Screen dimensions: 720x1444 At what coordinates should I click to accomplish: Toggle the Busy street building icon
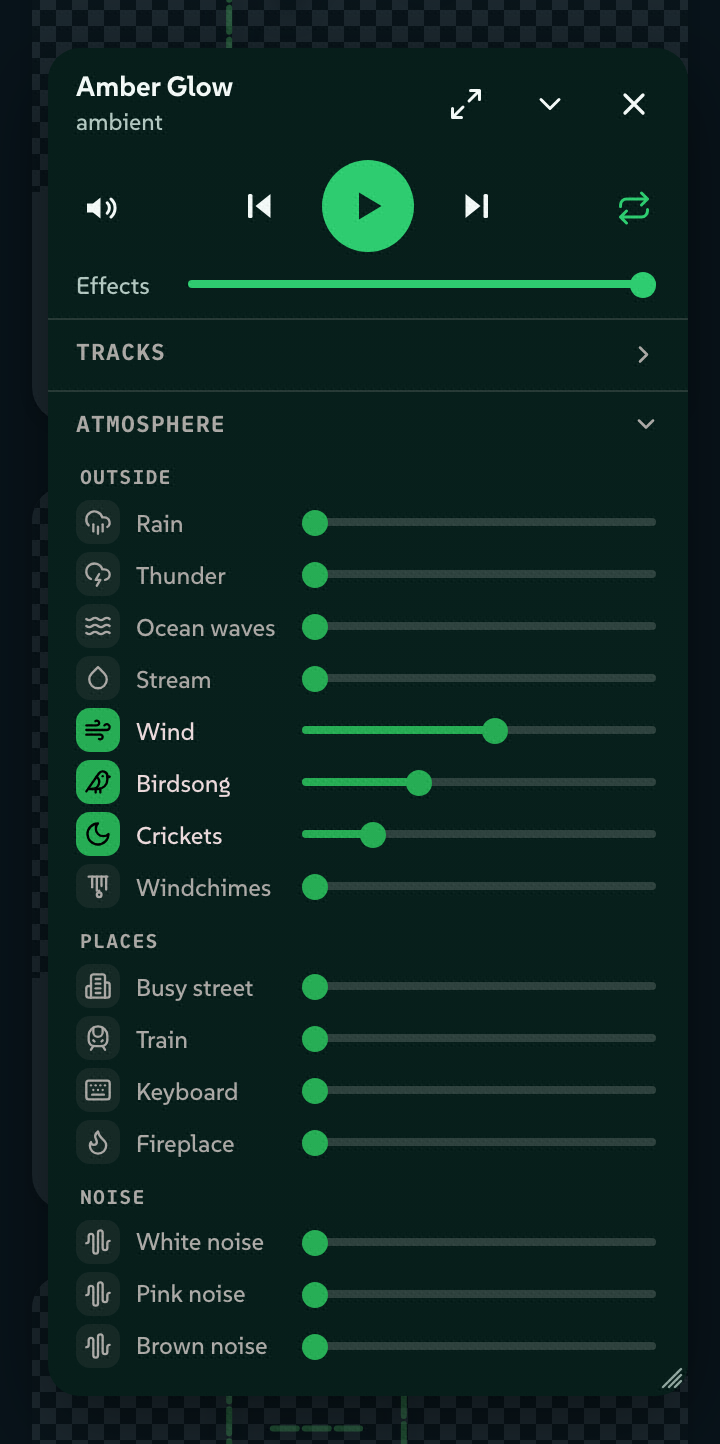pyautogui.click(x=98, y=987)
